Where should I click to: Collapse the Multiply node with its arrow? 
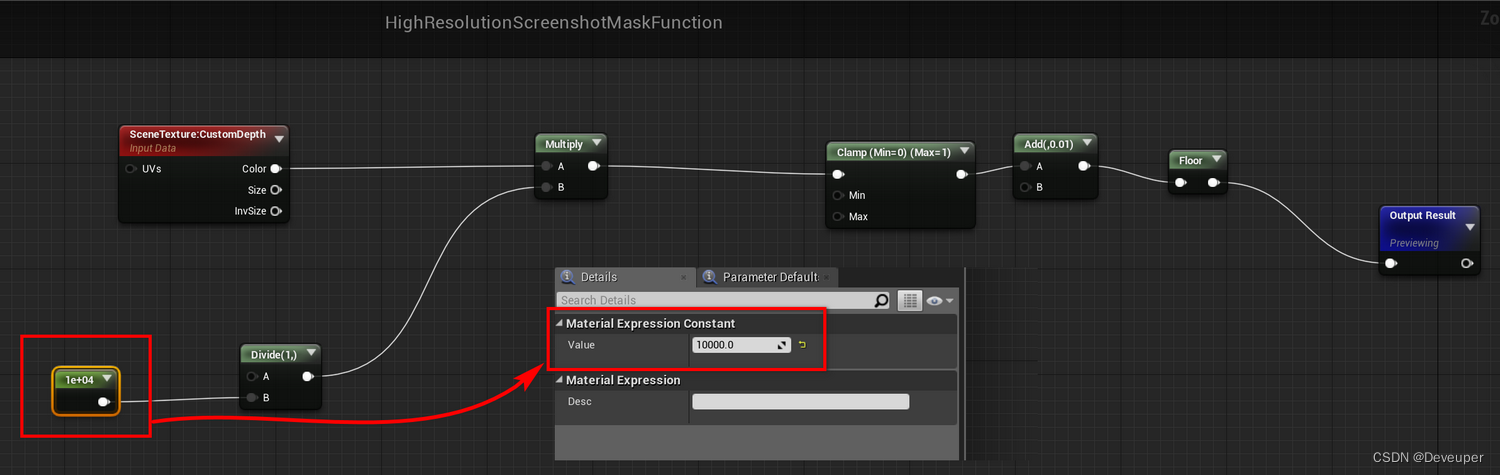point(597,144)
